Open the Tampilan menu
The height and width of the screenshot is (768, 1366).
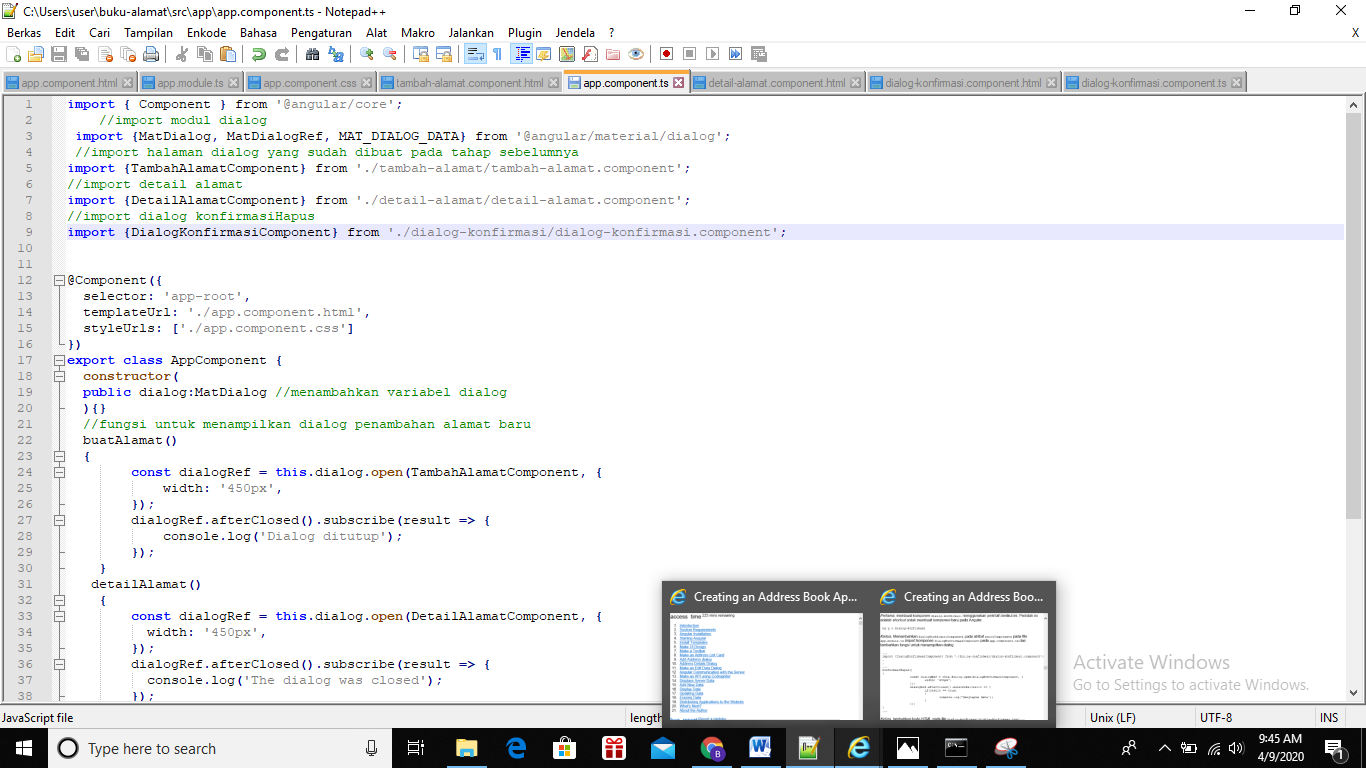[x=148, y=33]
